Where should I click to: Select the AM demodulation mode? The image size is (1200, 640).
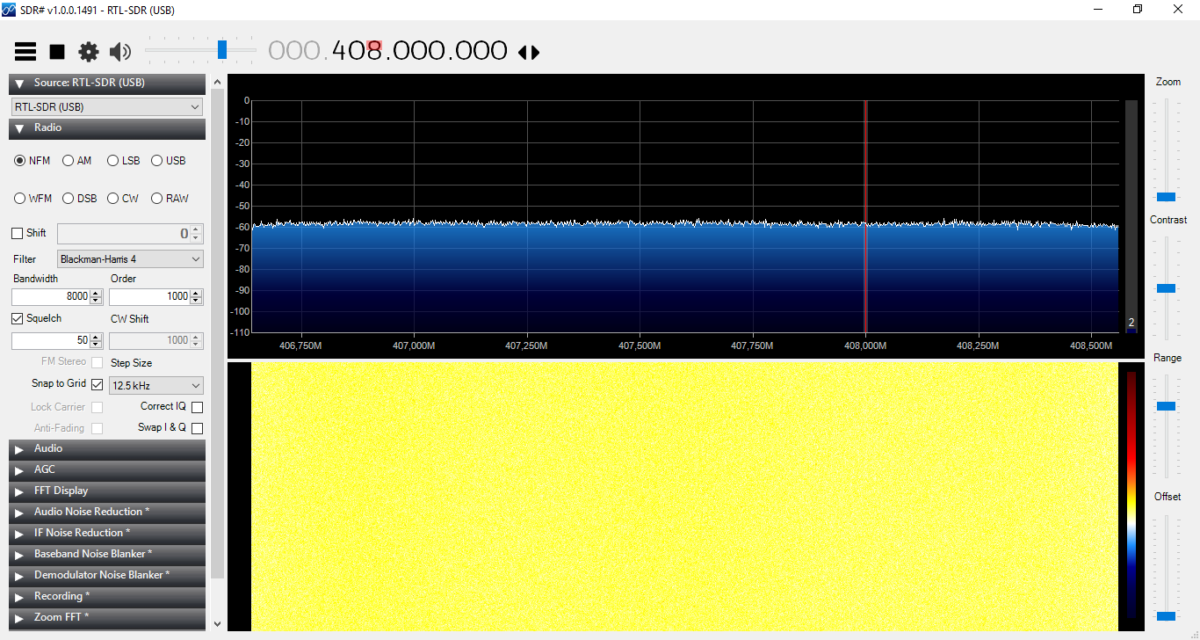tap(68, 160)
